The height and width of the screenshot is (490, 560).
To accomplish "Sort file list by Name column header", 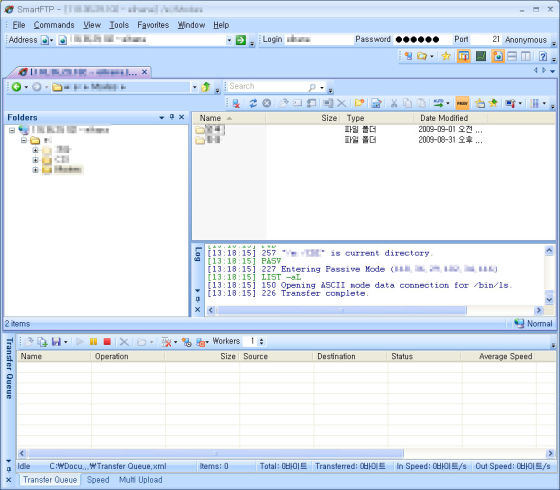I will pos(229,118).
